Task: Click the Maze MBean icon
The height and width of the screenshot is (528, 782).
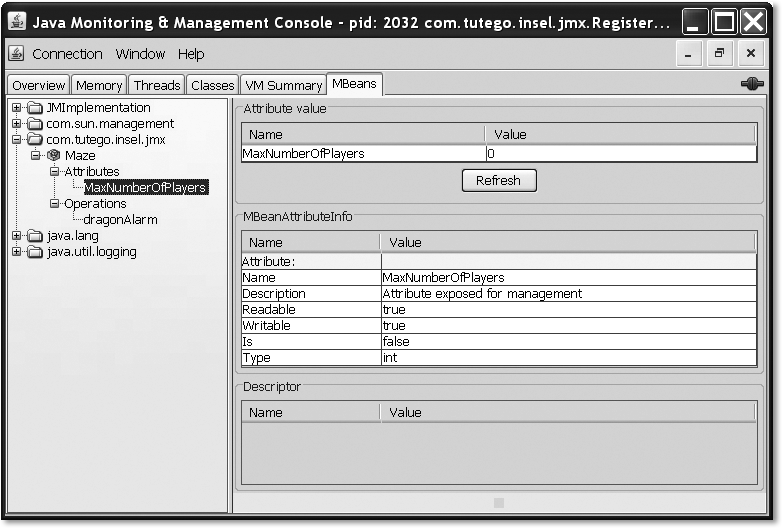Action: [53, 156]
